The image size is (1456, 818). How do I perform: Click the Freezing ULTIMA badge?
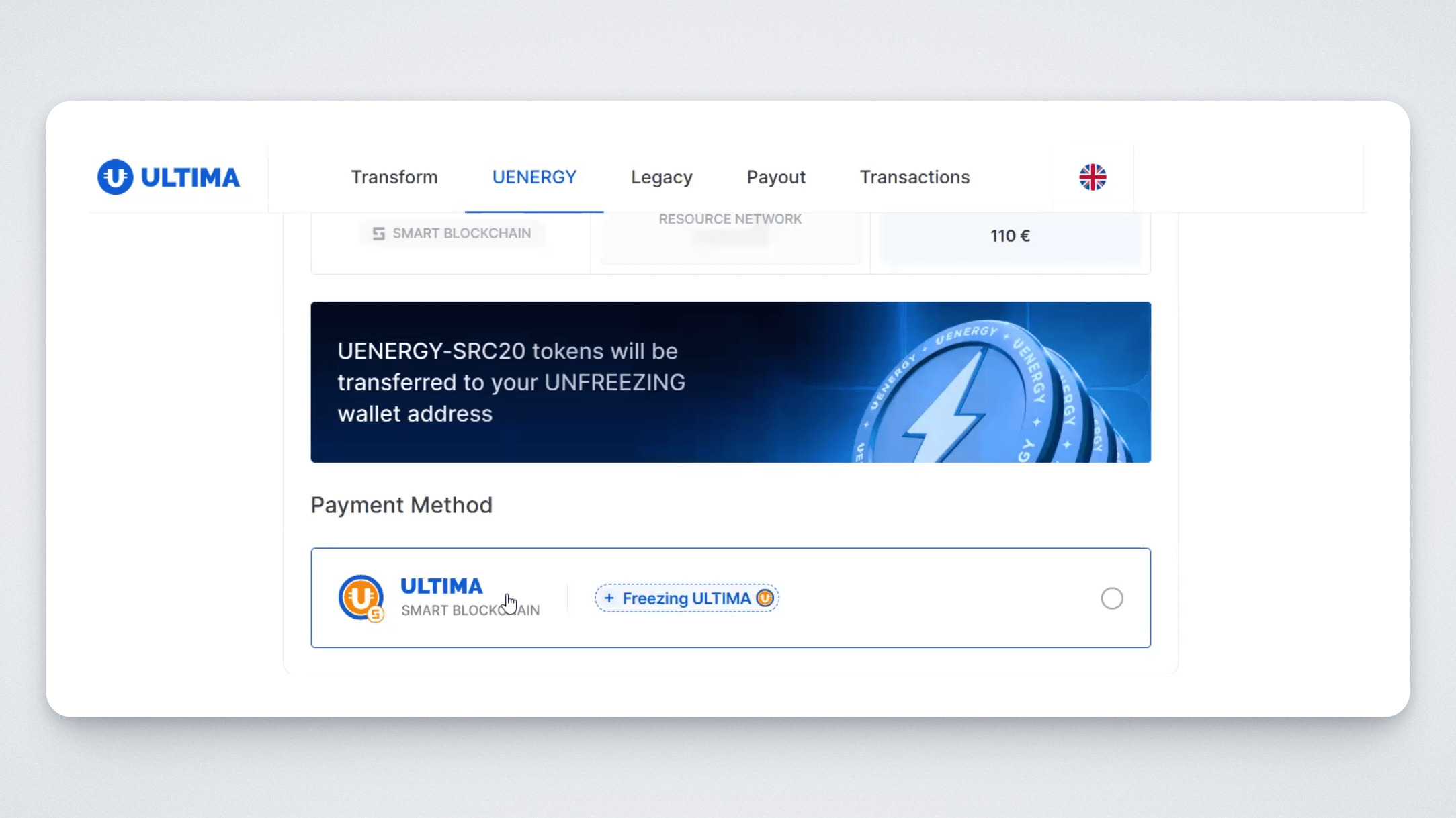click(x=687, y=598)
